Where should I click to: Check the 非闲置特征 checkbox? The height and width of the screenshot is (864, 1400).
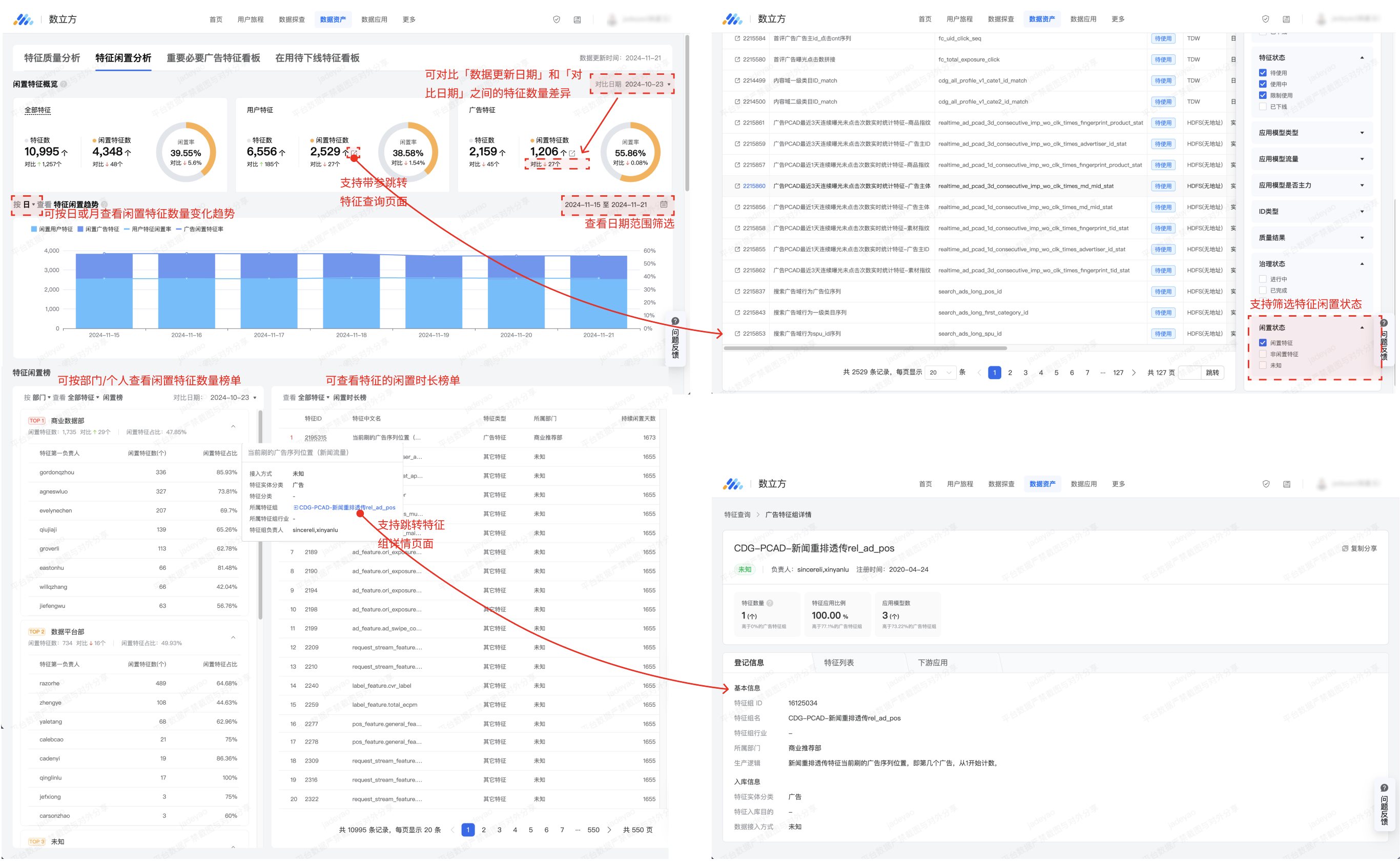coord(1263,354)
